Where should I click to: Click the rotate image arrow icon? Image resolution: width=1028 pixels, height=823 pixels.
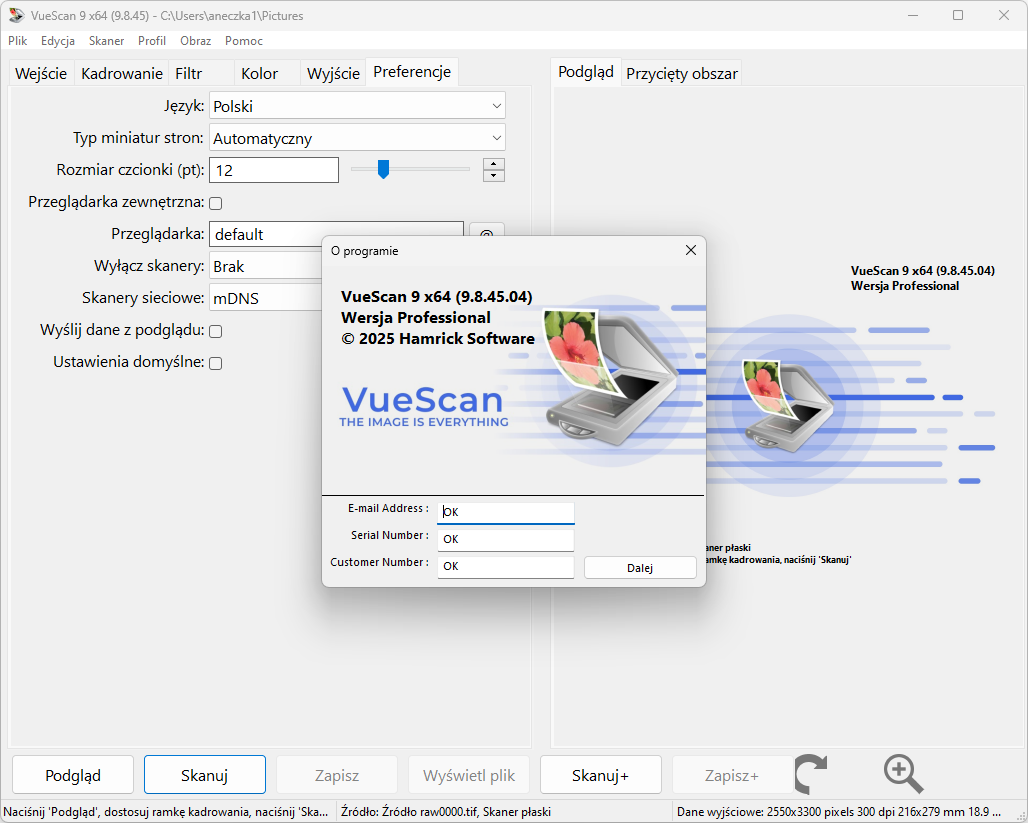click(810, 774)
